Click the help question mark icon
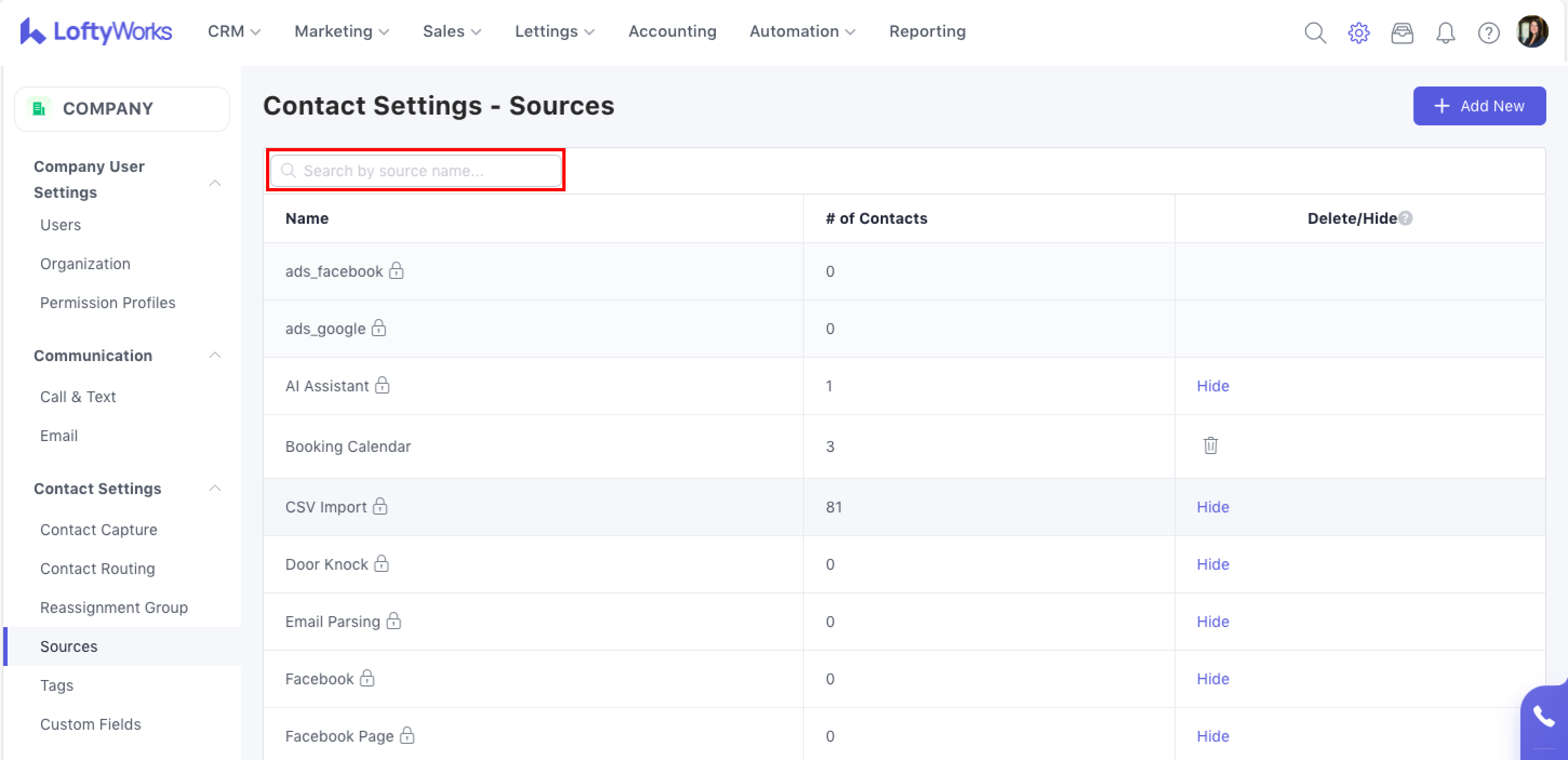 coord(1489,32)
